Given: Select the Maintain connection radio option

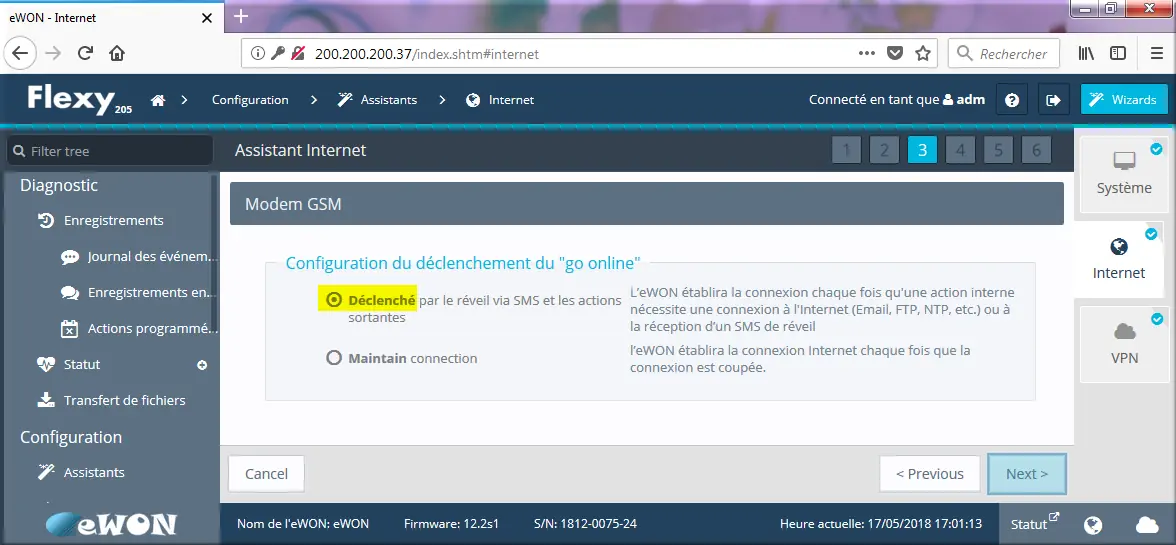Looking at the screenshot, I should (x=334, y=358).
